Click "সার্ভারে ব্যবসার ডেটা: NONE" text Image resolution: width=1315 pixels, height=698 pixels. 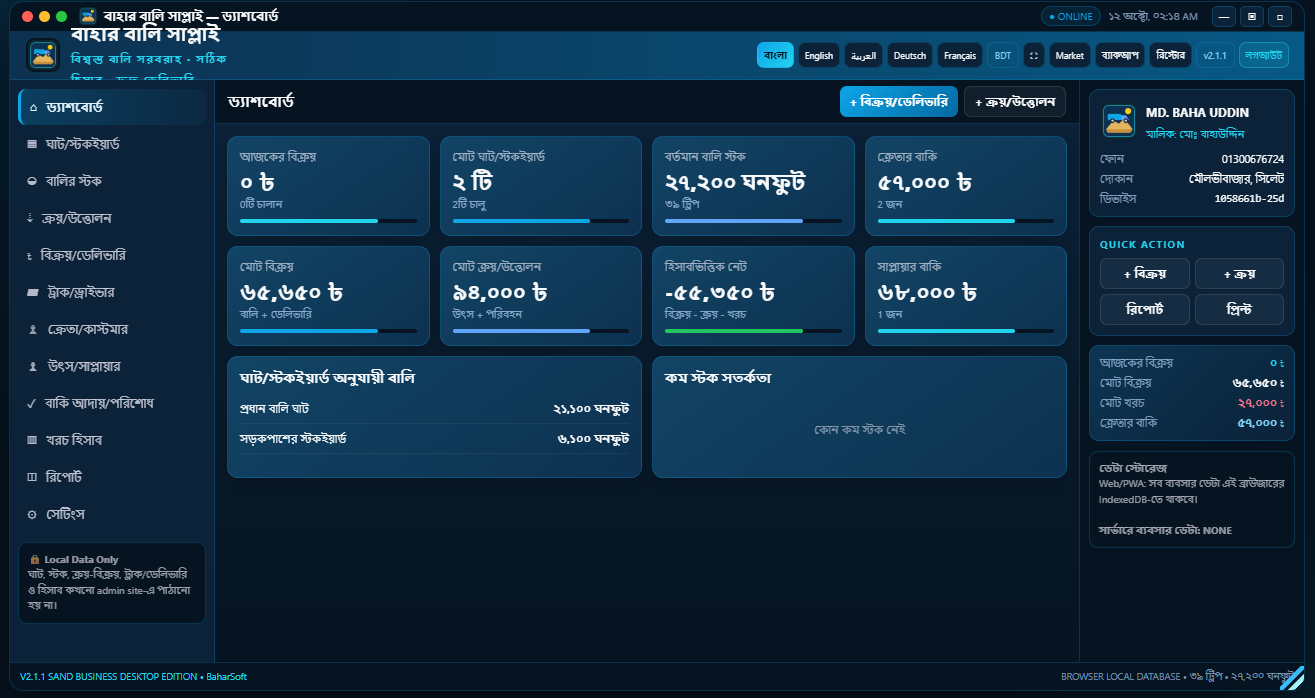(1165, 530)
